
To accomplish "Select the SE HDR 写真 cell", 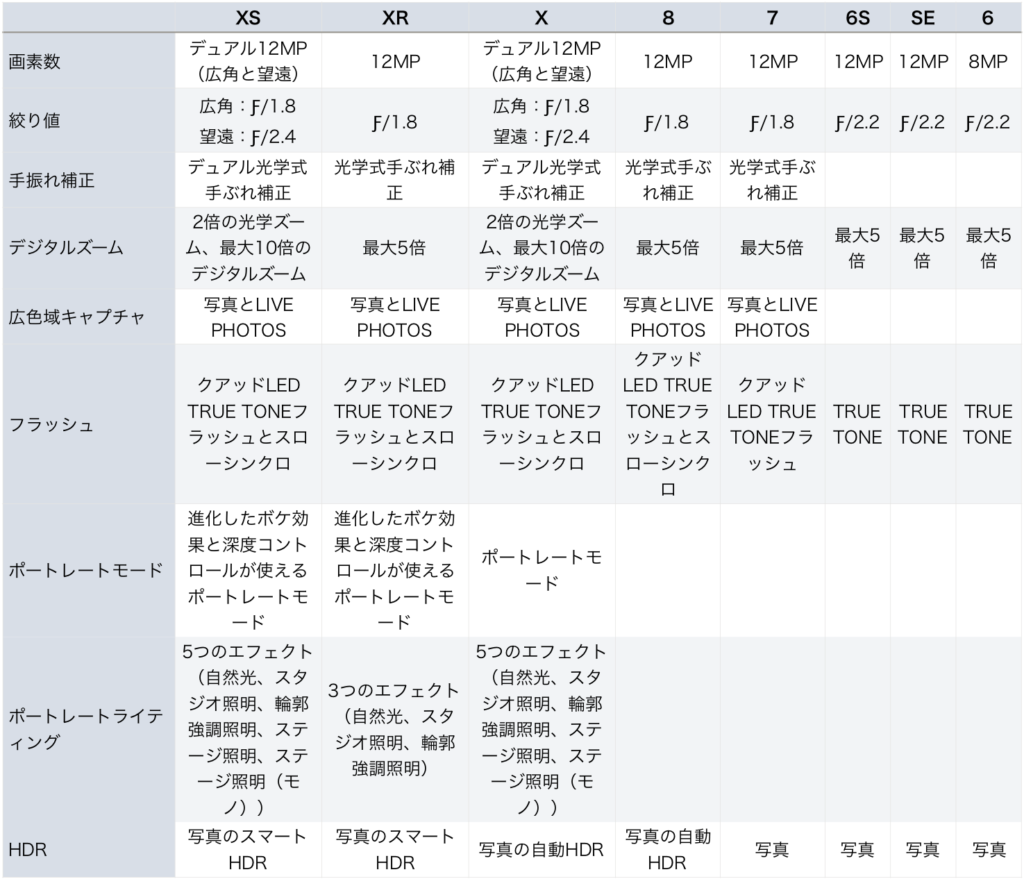I will 923,850.
